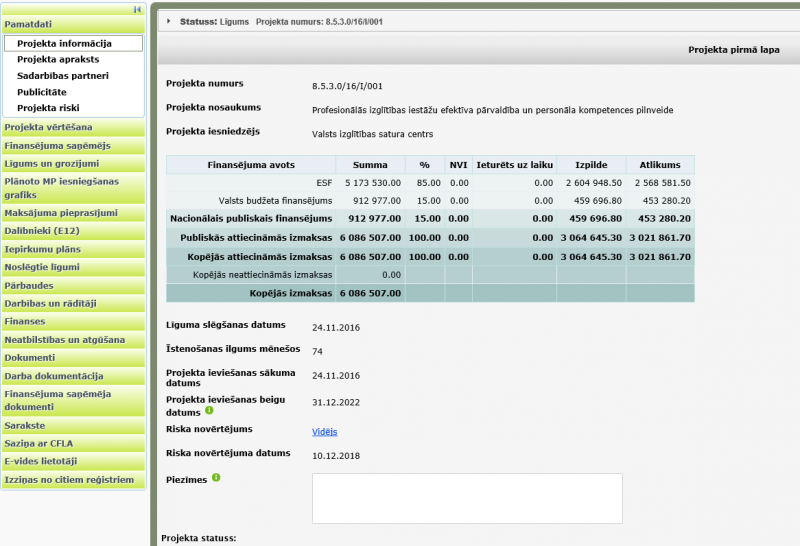
Task: Click the Vidējs risk assessment link
Action: [x=325, y=431]
